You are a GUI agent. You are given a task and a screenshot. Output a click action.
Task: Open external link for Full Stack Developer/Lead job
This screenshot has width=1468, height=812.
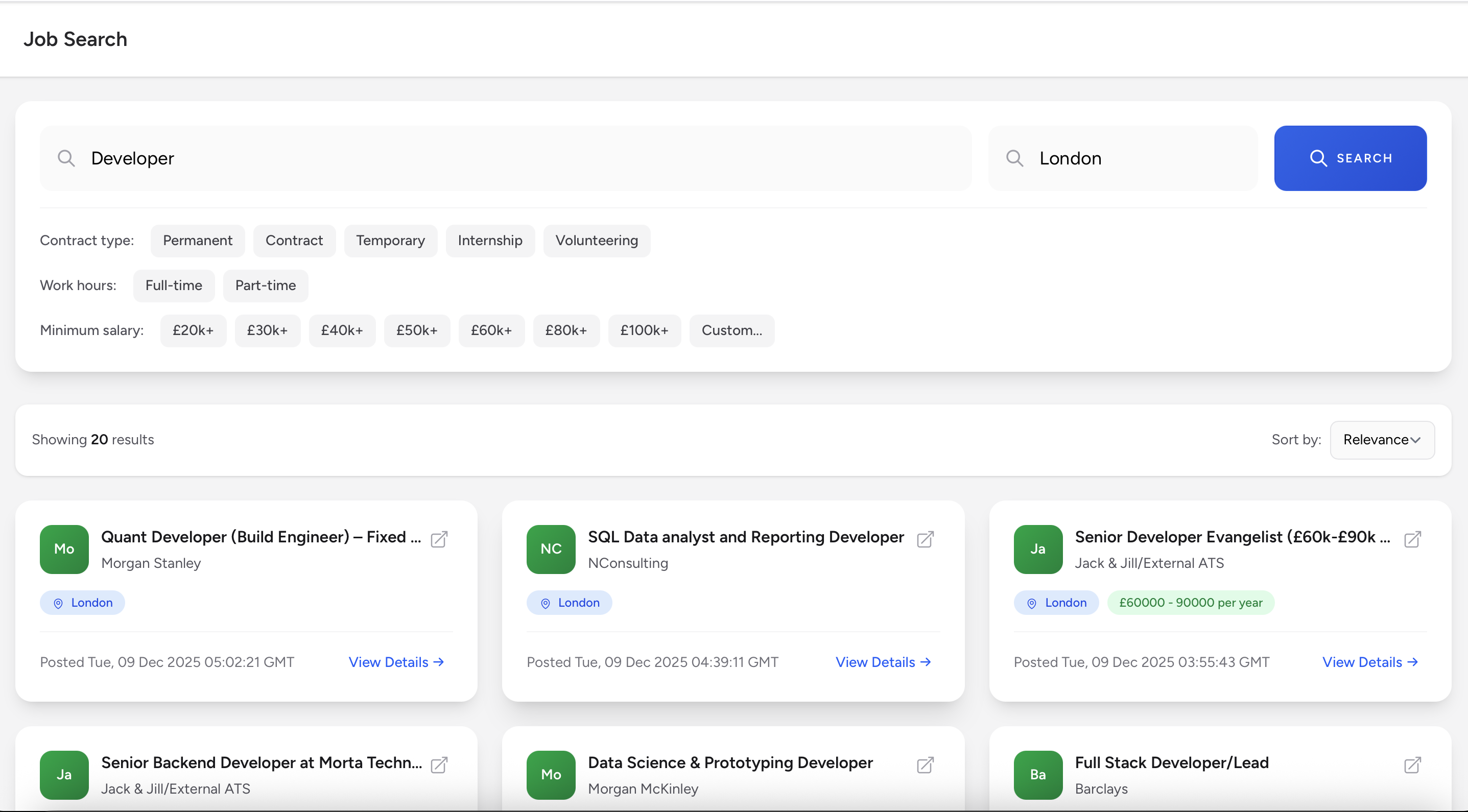(x=1412, y=765)
